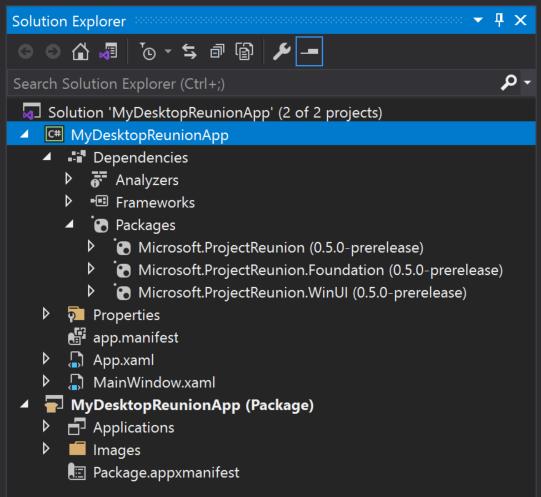Image resolution: width=541 pixels, height=497 pixels.
Task: Expand the Analyzers node
Action: [69, 179]
